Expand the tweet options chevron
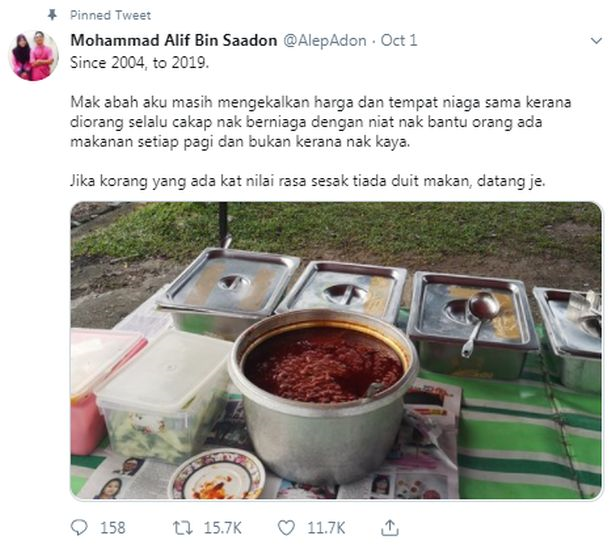The width and height of the screenshot is (616, 553). point(596,40)
